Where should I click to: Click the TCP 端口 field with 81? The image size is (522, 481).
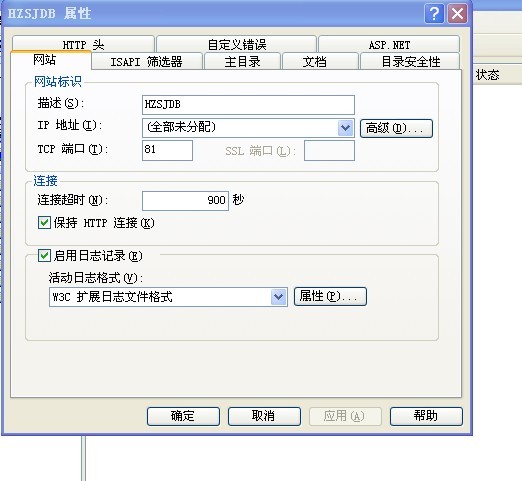coord(167,150)
